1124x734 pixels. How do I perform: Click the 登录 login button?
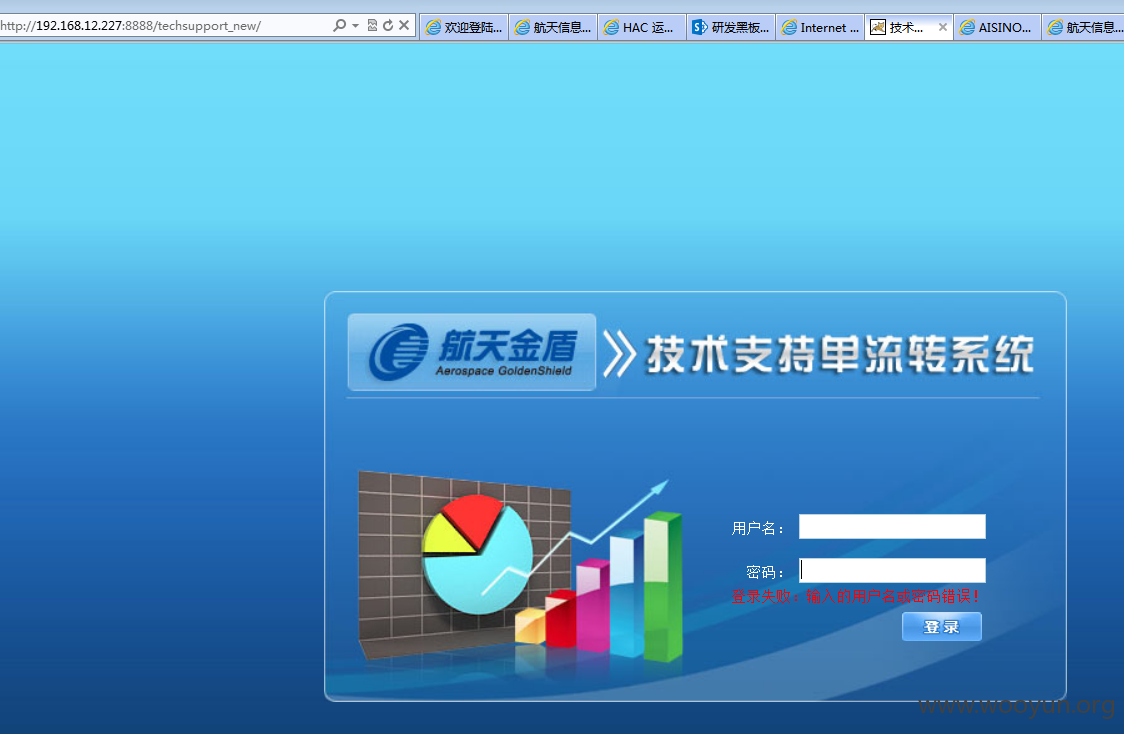[x=942, y=627]
